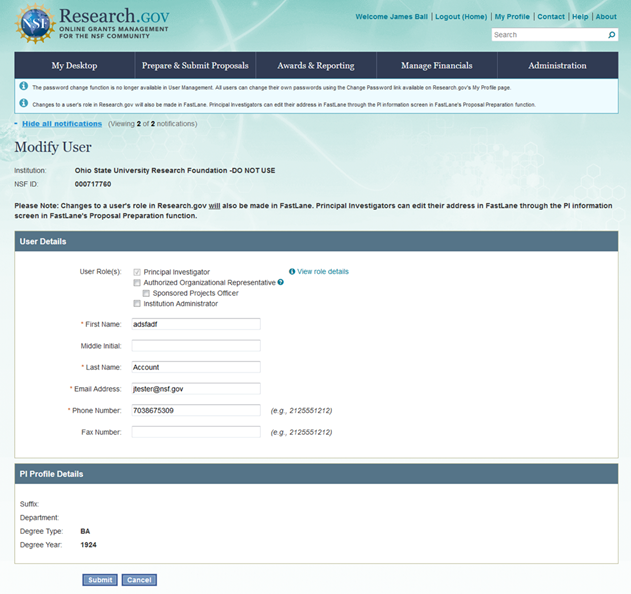Viewport: 631px width, 594px height.
Task: Open the Administration menu
Action: [x=558, y=65]
